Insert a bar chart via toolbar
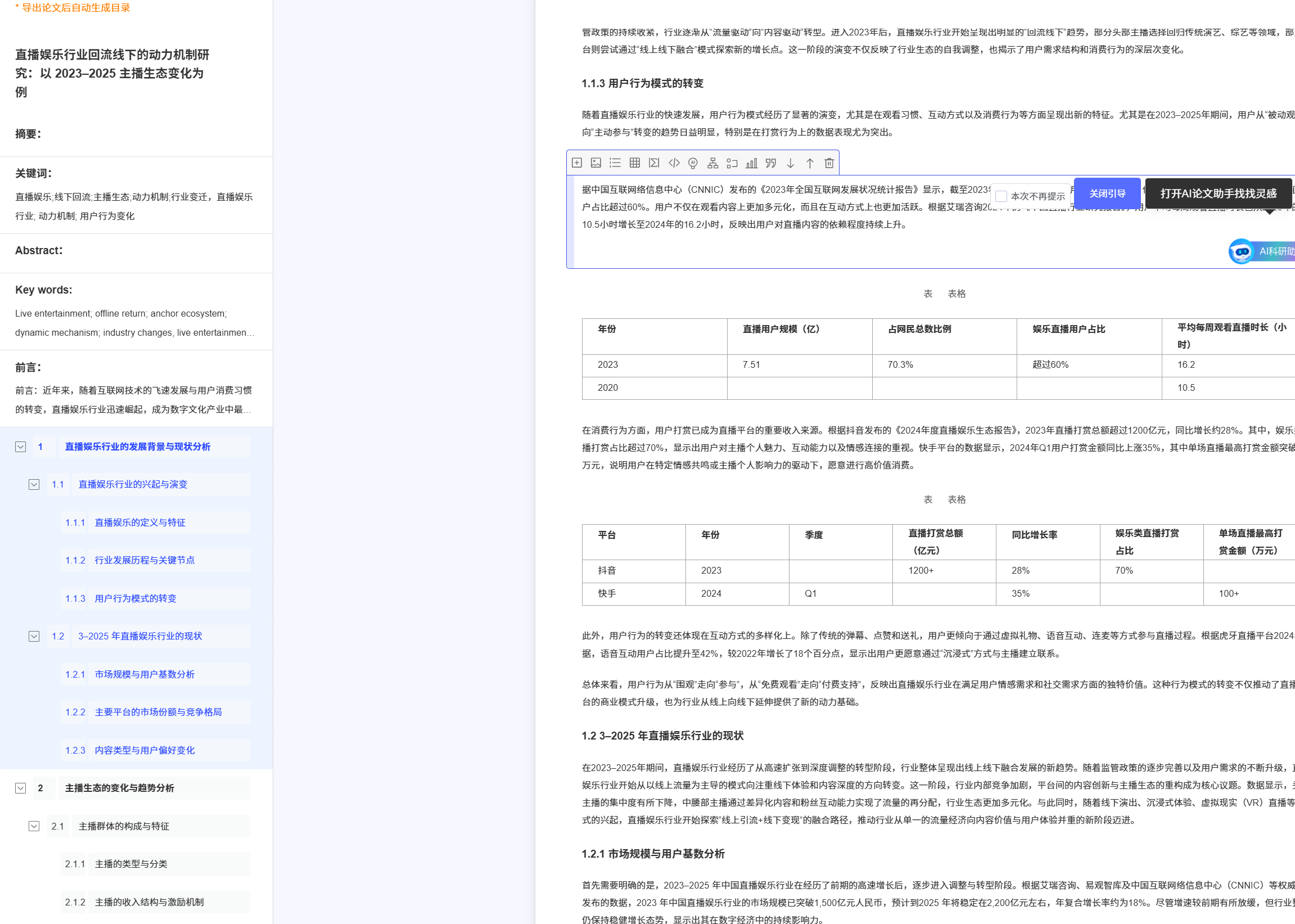 [x=751, y=163]
